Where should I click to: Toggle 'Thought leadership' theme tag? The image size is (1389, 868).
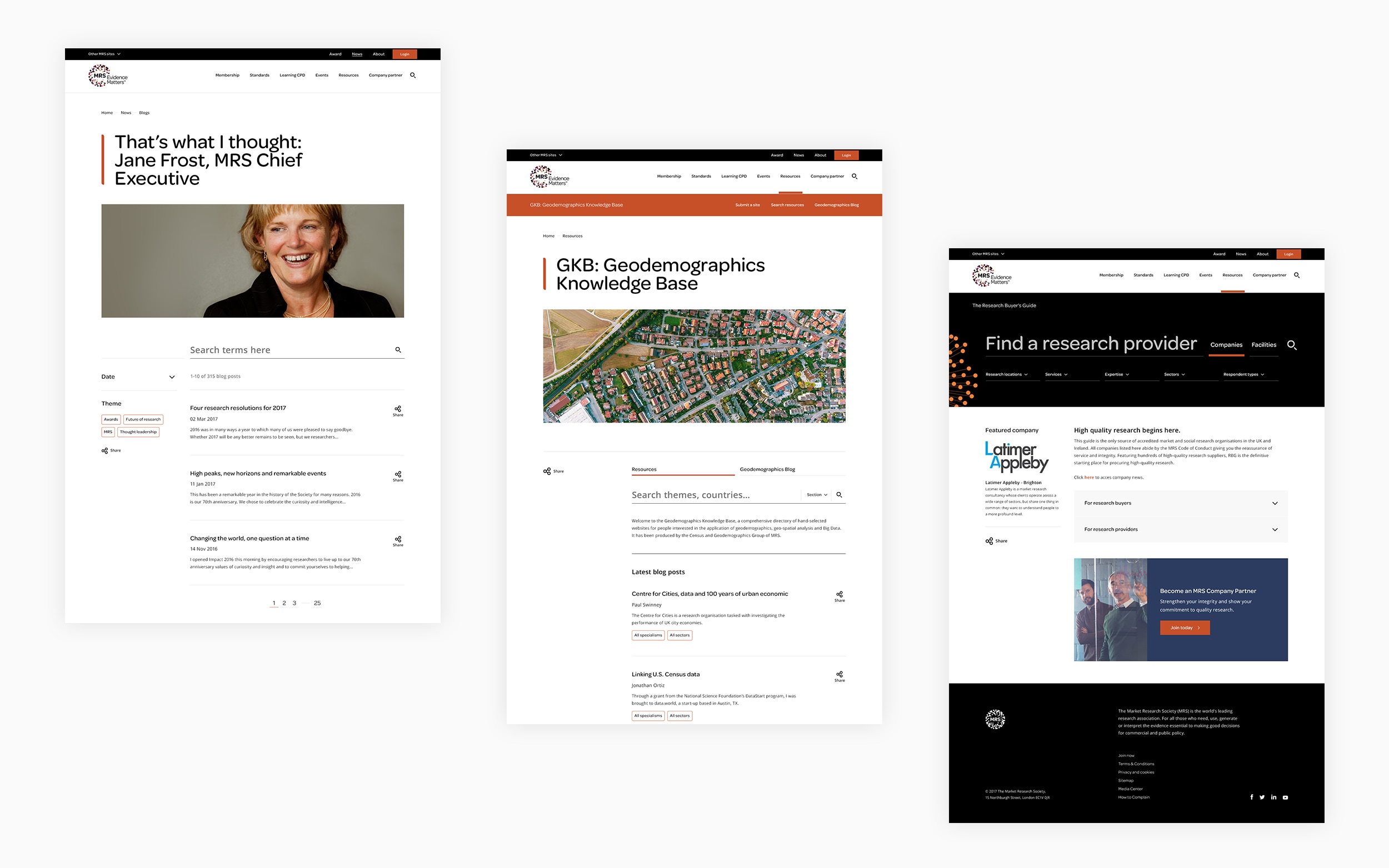[138, 432]
